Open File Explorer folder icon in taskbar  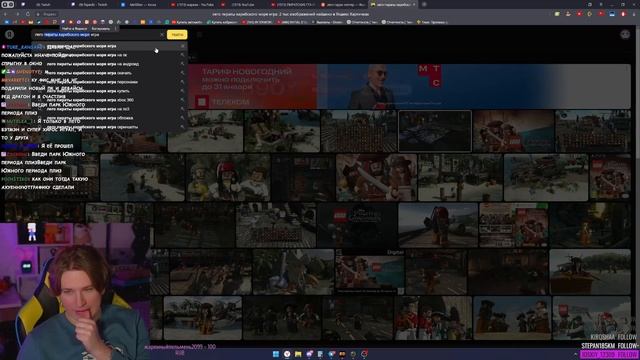[298, 354]
